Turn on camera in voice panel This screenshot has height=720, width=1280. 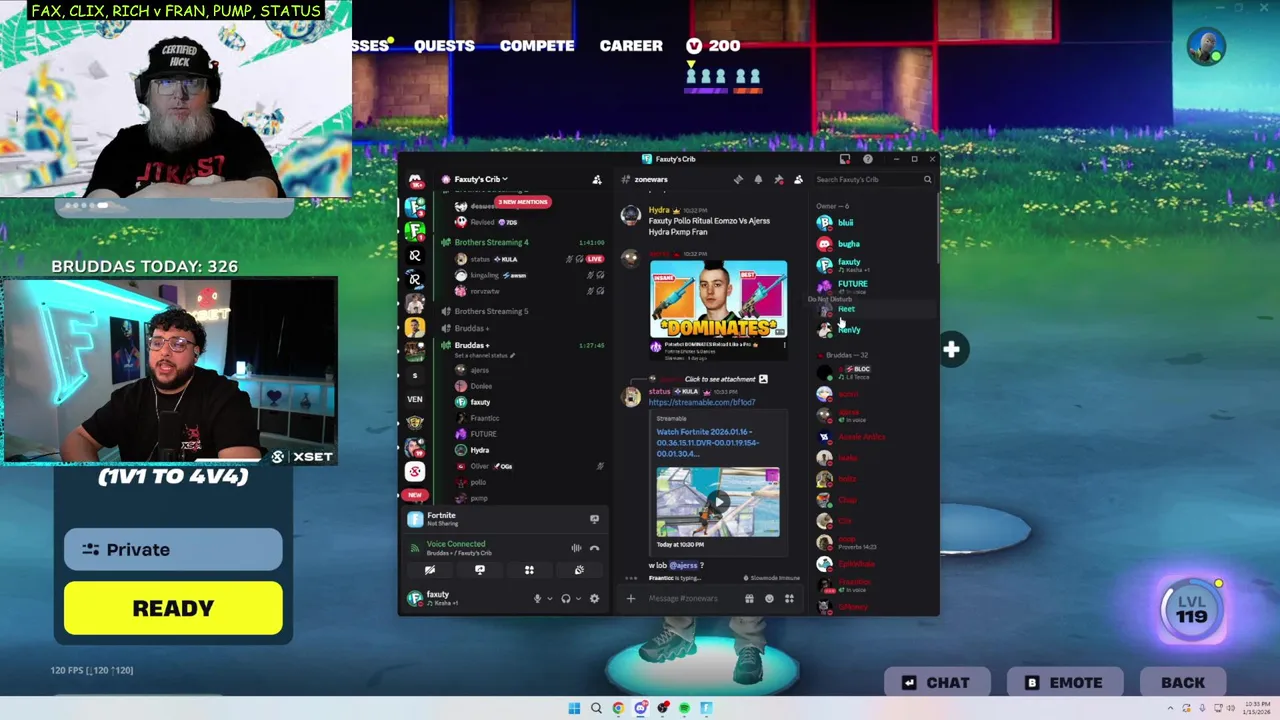click(430, 570)
